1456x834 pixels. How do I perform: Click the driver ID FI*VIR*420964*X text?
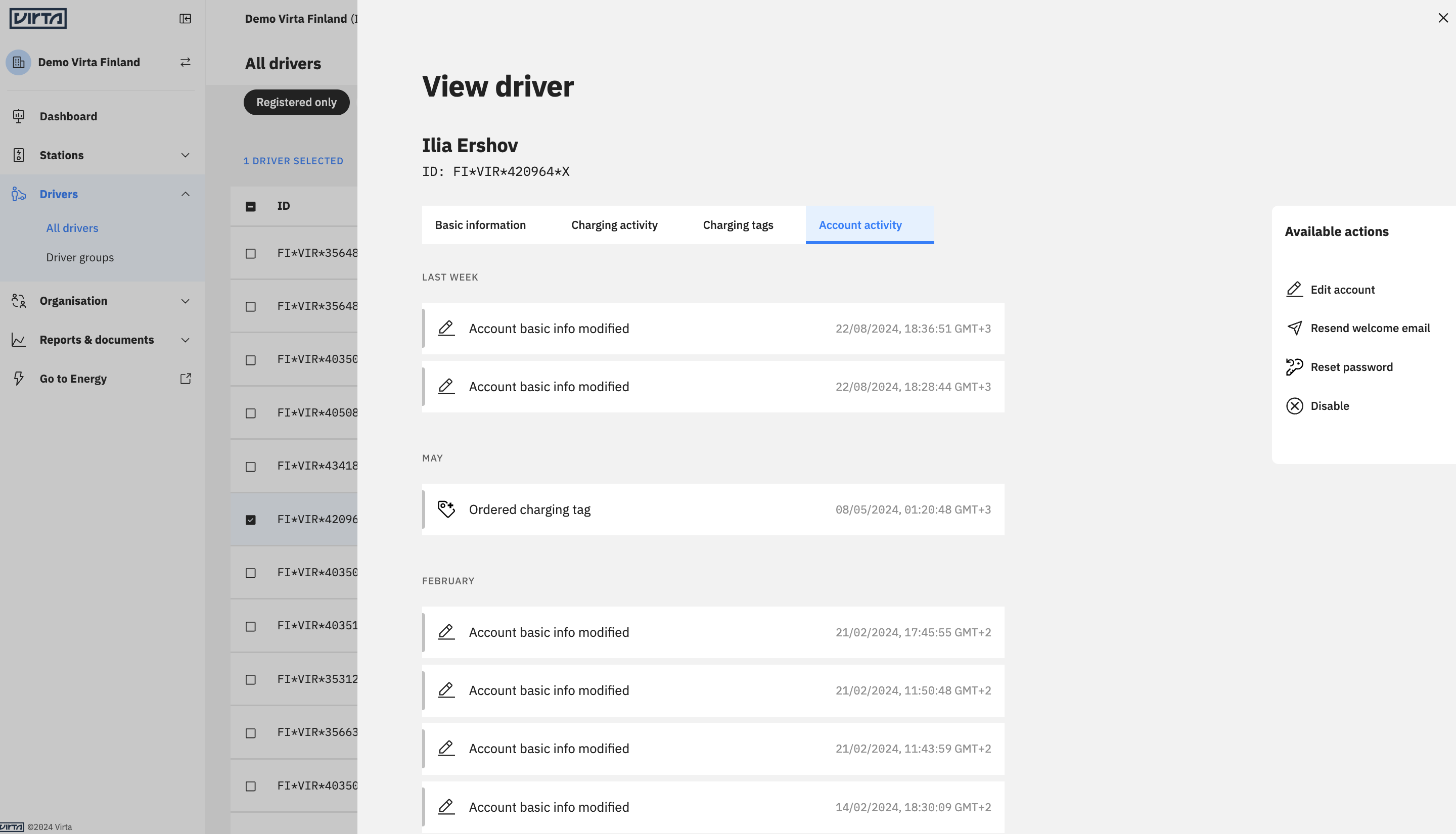[x=511, y=171]
